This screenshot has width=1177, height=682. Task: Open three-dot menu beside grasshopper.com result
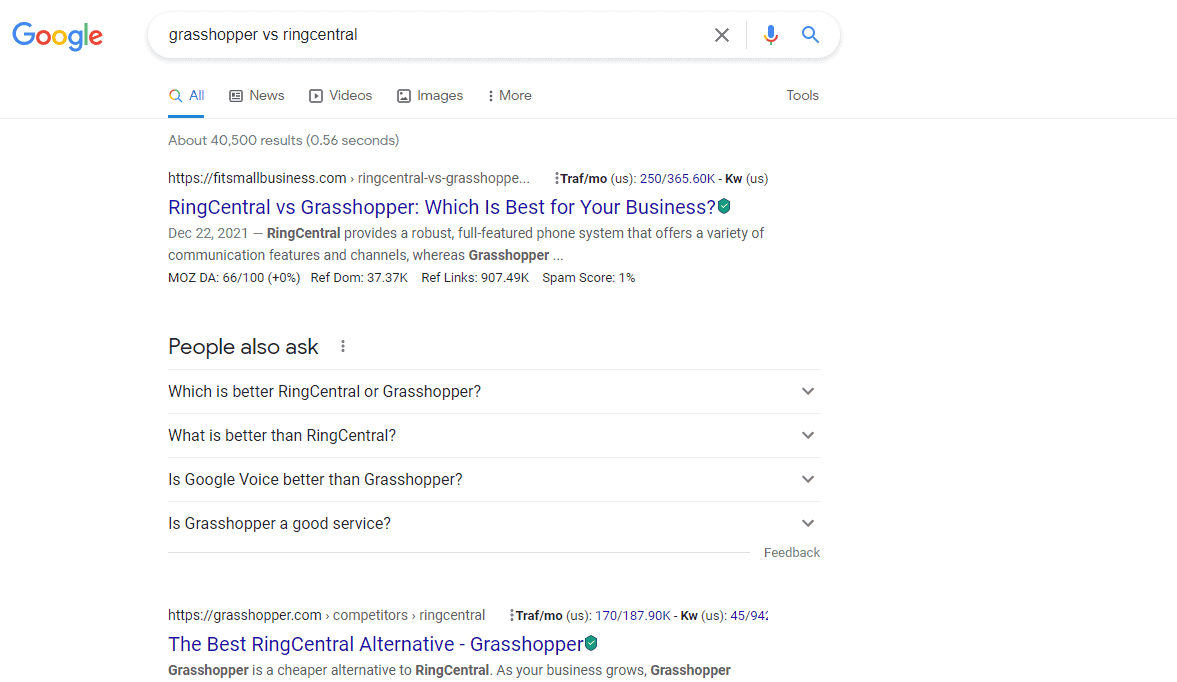click(x=512, y=615)
